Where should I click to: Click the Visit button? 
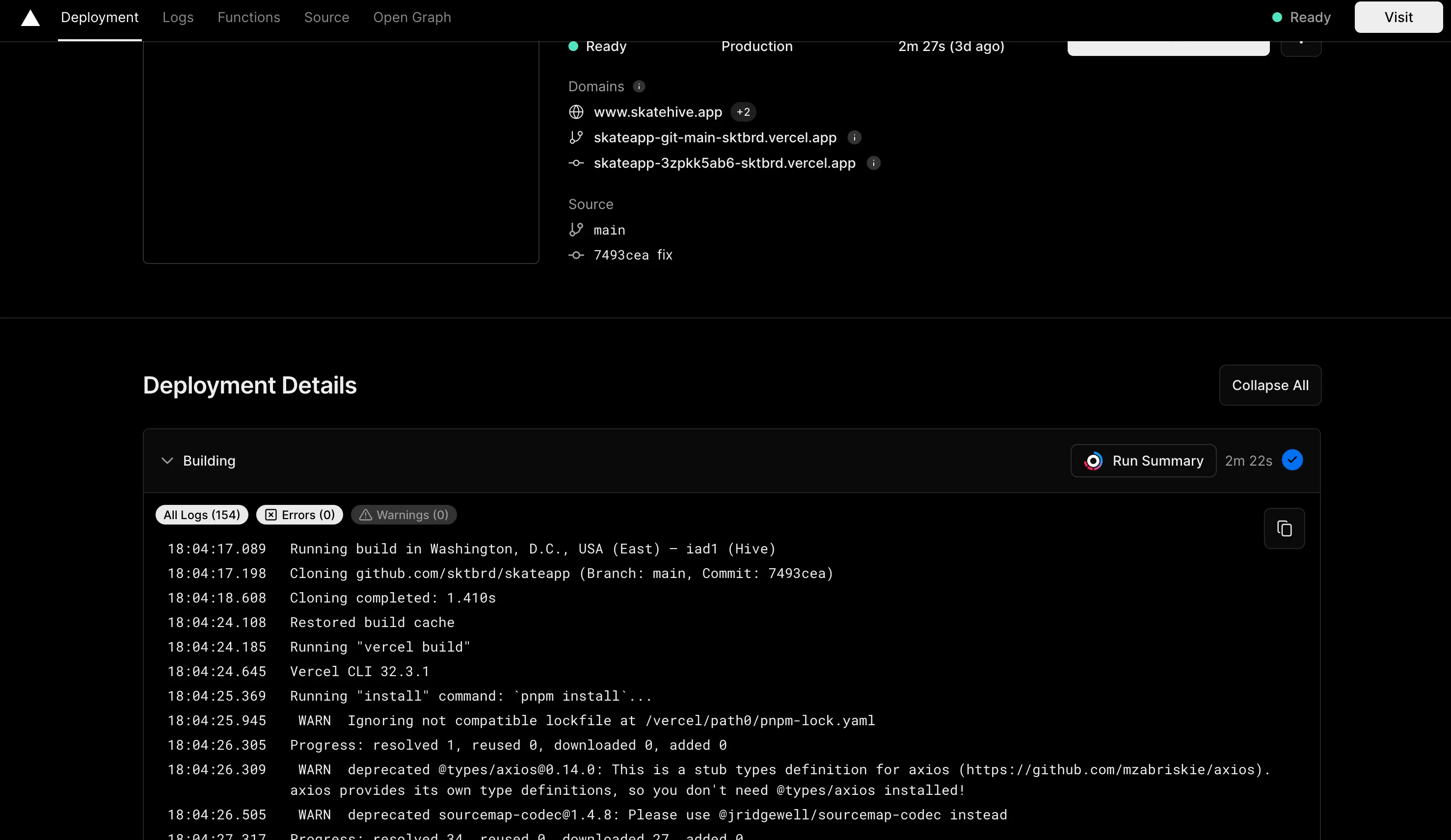(x=1398, y=17)
